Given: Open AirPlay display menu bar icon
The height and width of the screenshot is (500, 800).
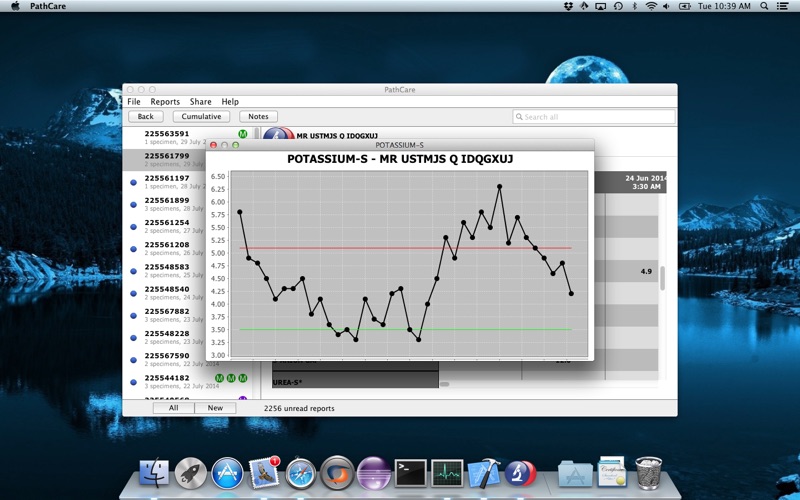Looking at the screenshot, I should [601, 6].
